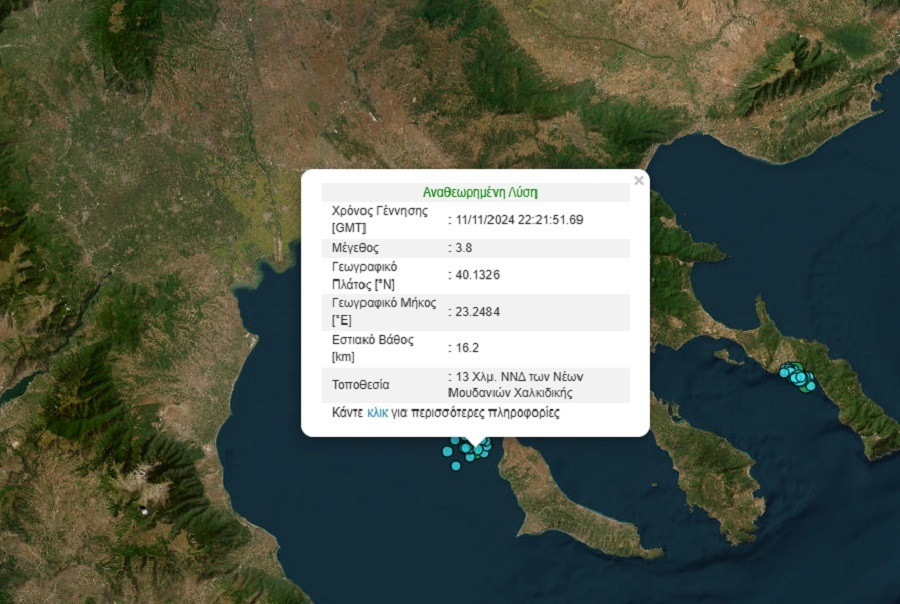Select the focal depth value 16.2

pyautogui.click(x=467, y=348)
